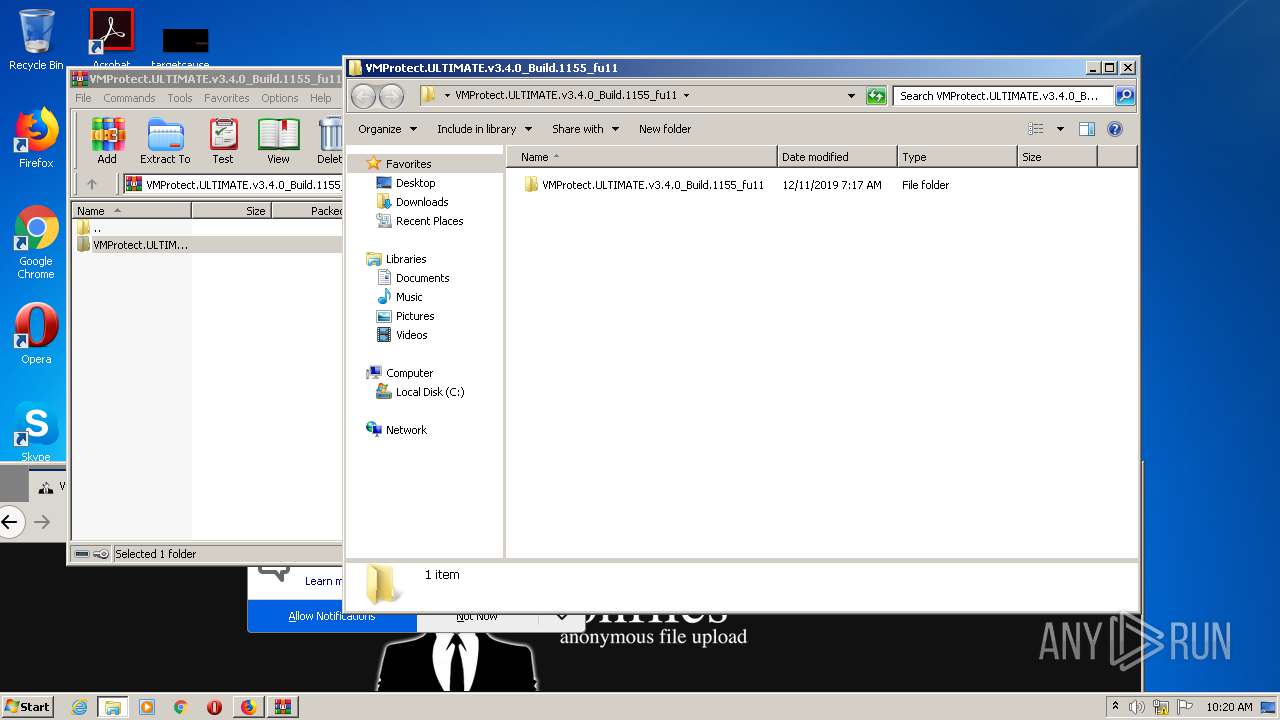1280x720 pixels.
Task: Select Favorites in navigation pane
Action: click(x=409, y=164)
